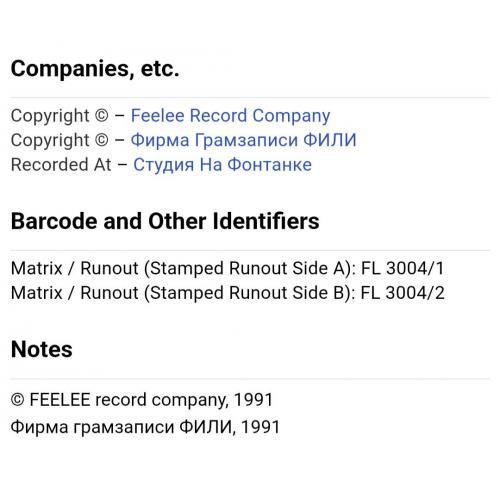
Task: Click the divider under Barcode heading
Action: pyautogui.click(x=250, y=250)
